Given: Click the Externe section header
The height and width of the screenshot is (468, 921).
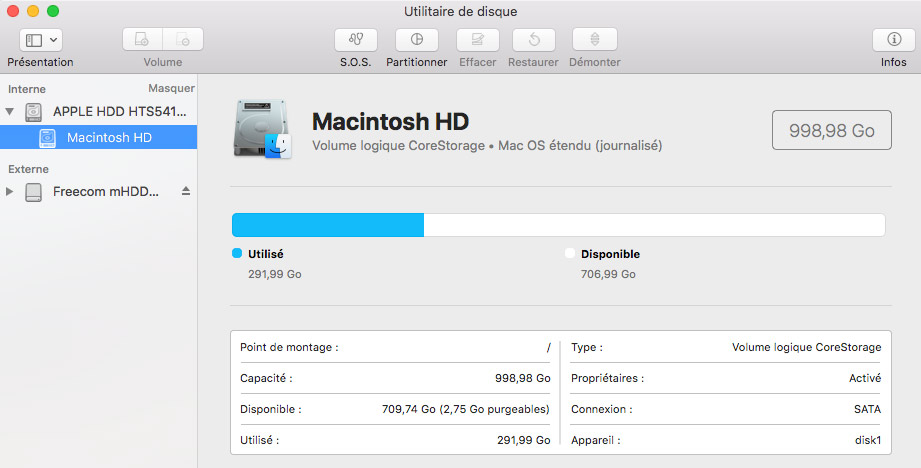Looking at the screenshot, I should [28, 169].
